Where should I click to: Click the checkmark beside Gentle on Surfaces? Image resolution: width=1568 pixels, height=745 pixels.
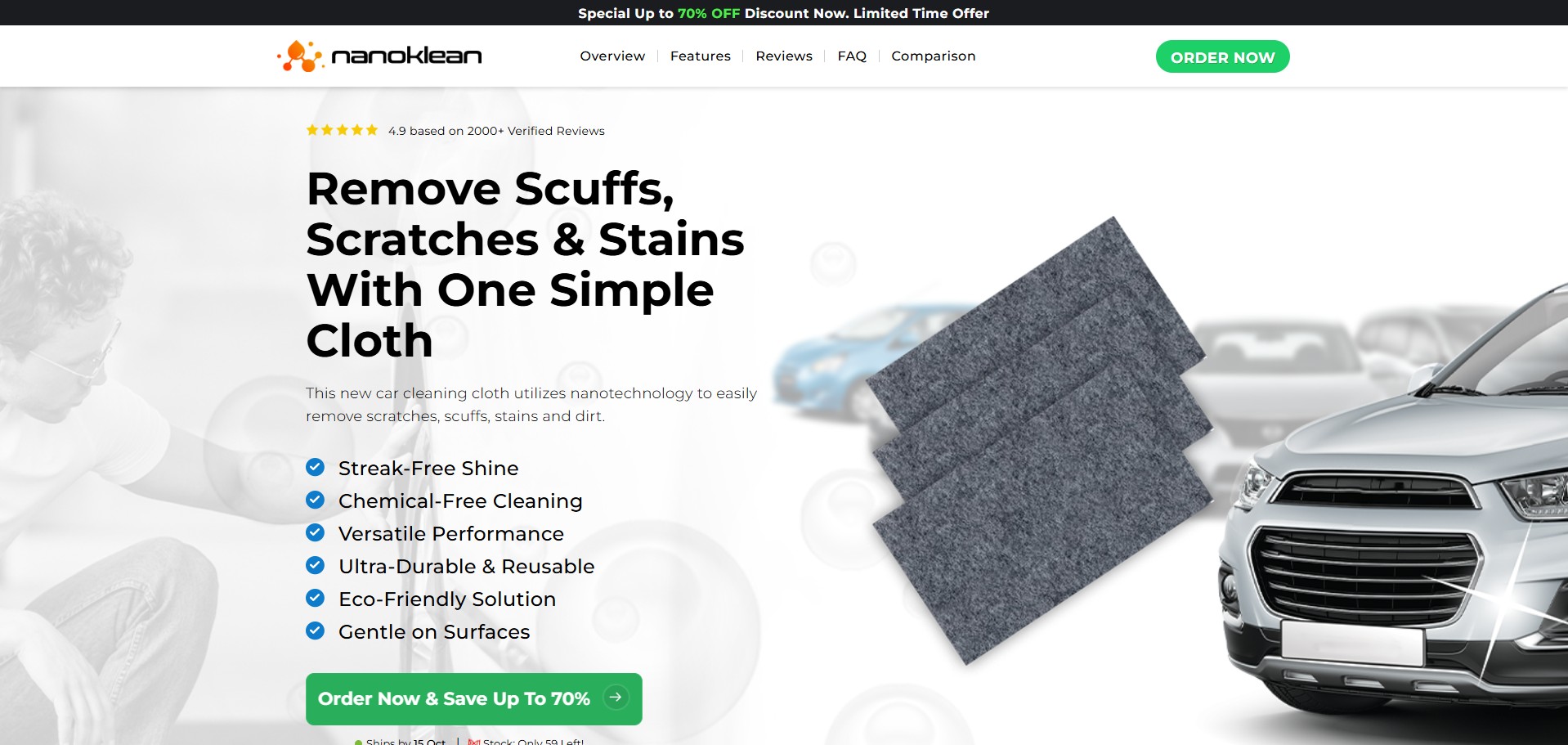click(315, 631)
